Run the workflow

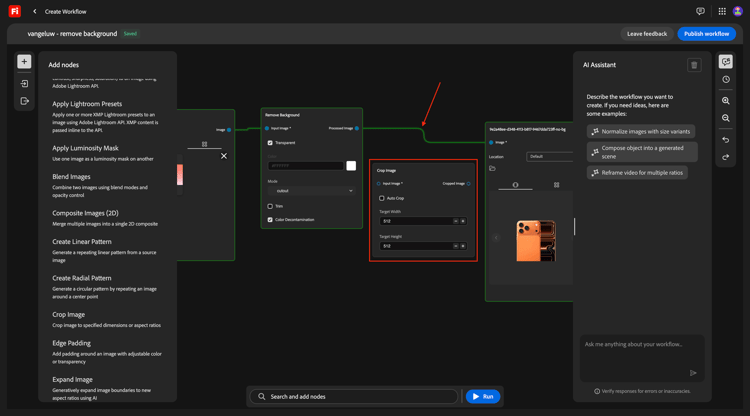pos(483,396)
